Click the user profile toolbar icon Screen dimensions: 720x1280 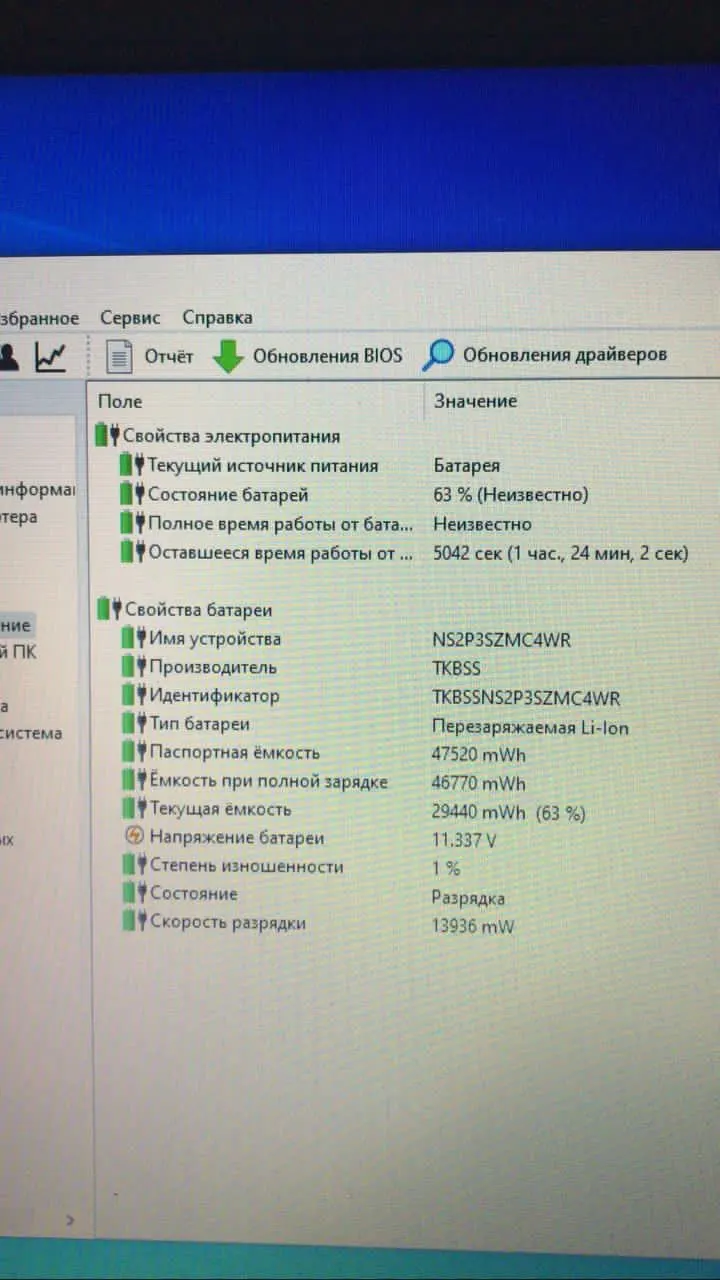click(8, 357)
